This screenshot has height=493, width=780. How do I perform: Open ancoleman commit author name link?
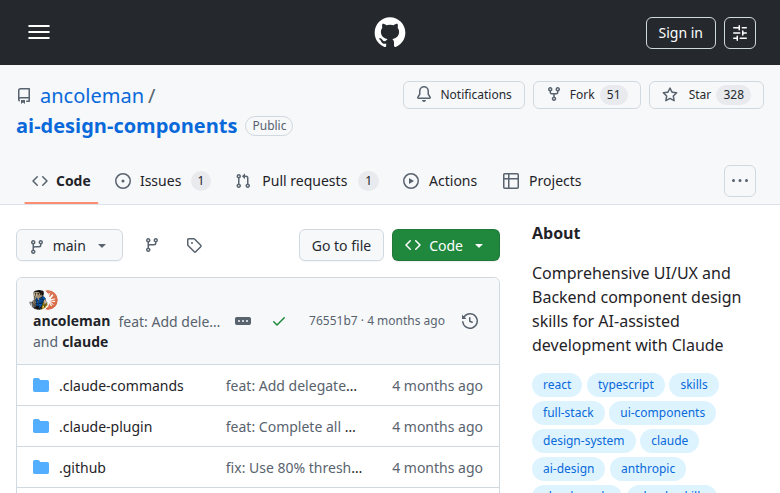pyautogui.click(x=72, y=321)
